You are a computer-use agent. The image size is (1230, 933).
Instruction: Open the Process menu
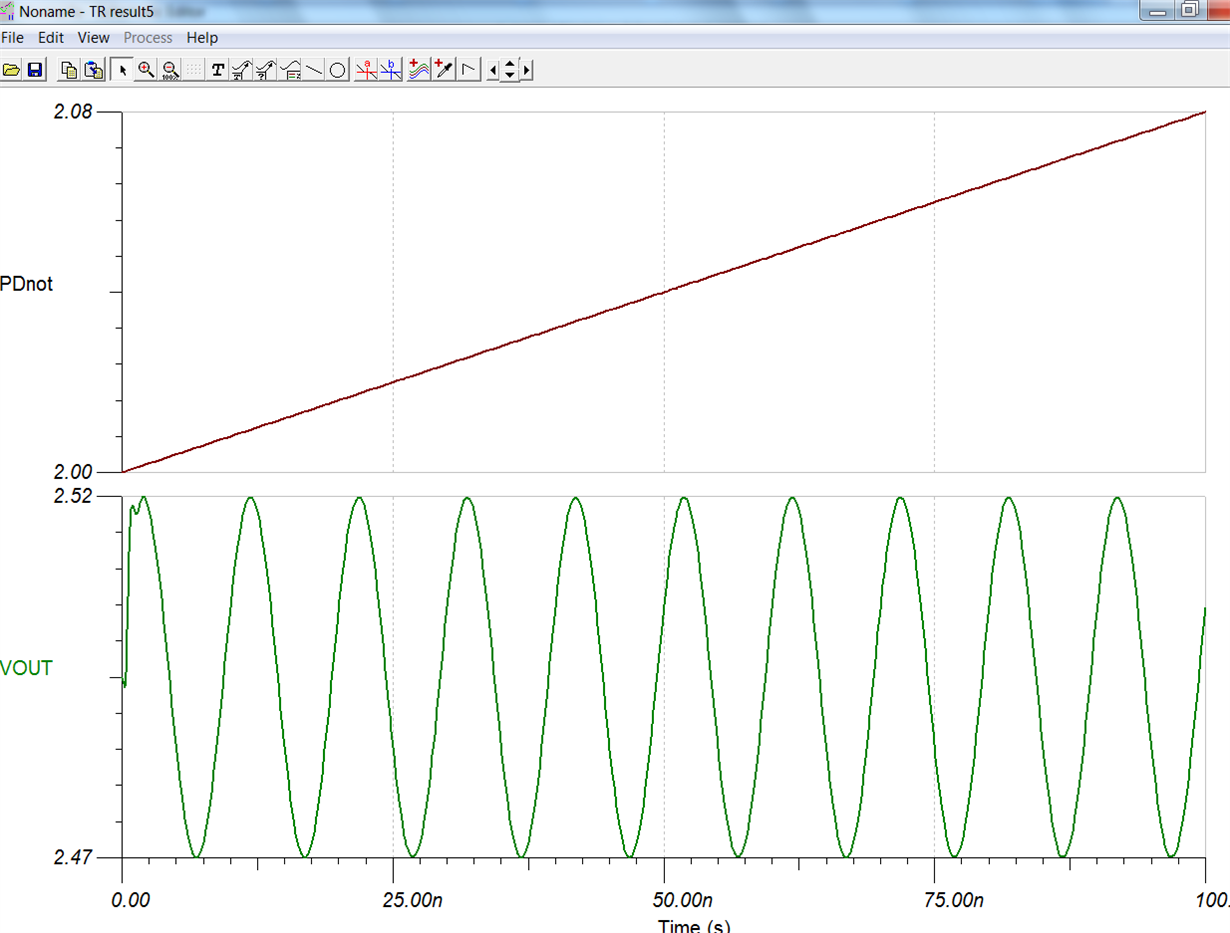(x=148, y=38)
